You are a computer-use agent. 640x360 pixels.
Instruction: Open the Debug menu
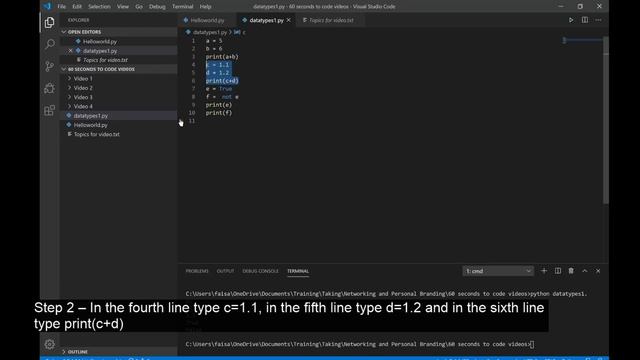(157, 7)
